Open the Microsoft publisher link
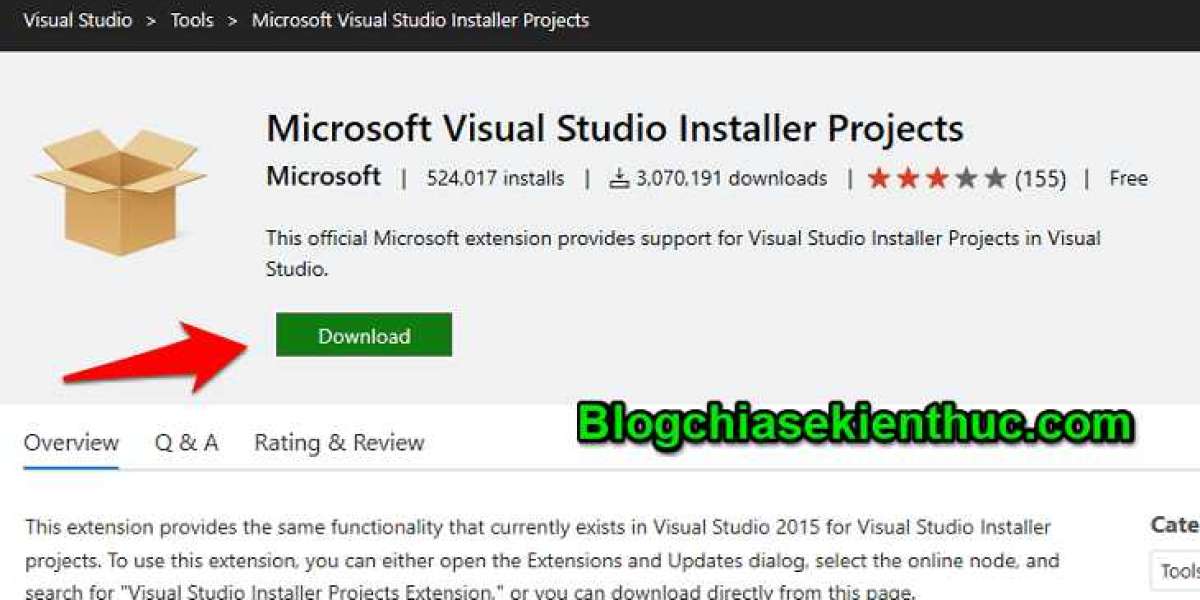Viewport: 1200px width, 600px height. (x=323, y=177)
